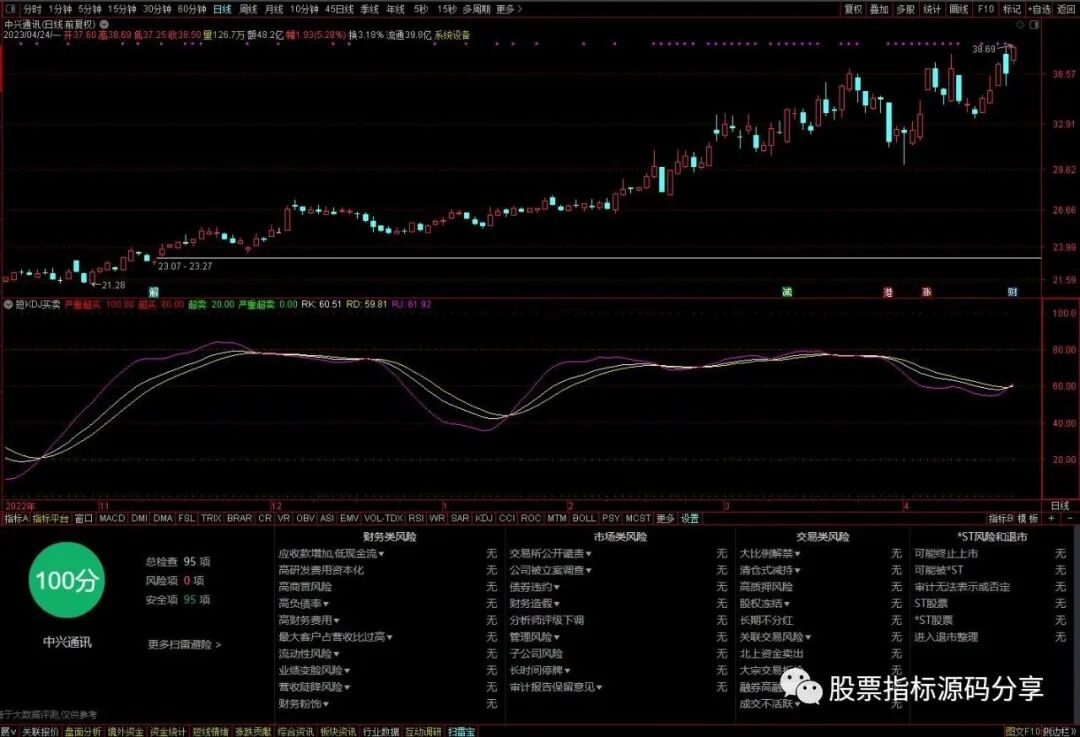Click the 更多扫雷避险 link
Image resolution: width=1080 pixels, height=737 pixels.
pos(185,645)
